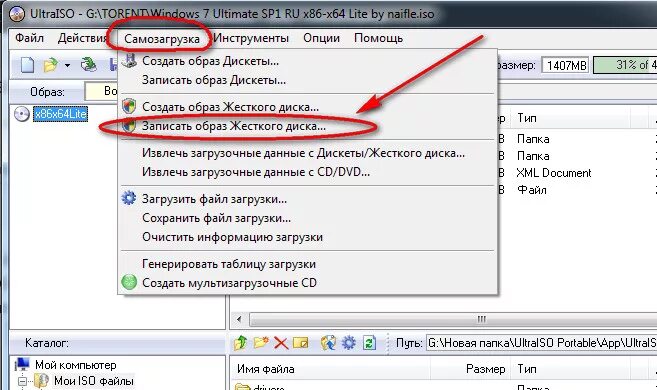The image size is (657, 390).
Task: Click the Образ type field
Action: [102, 91]
